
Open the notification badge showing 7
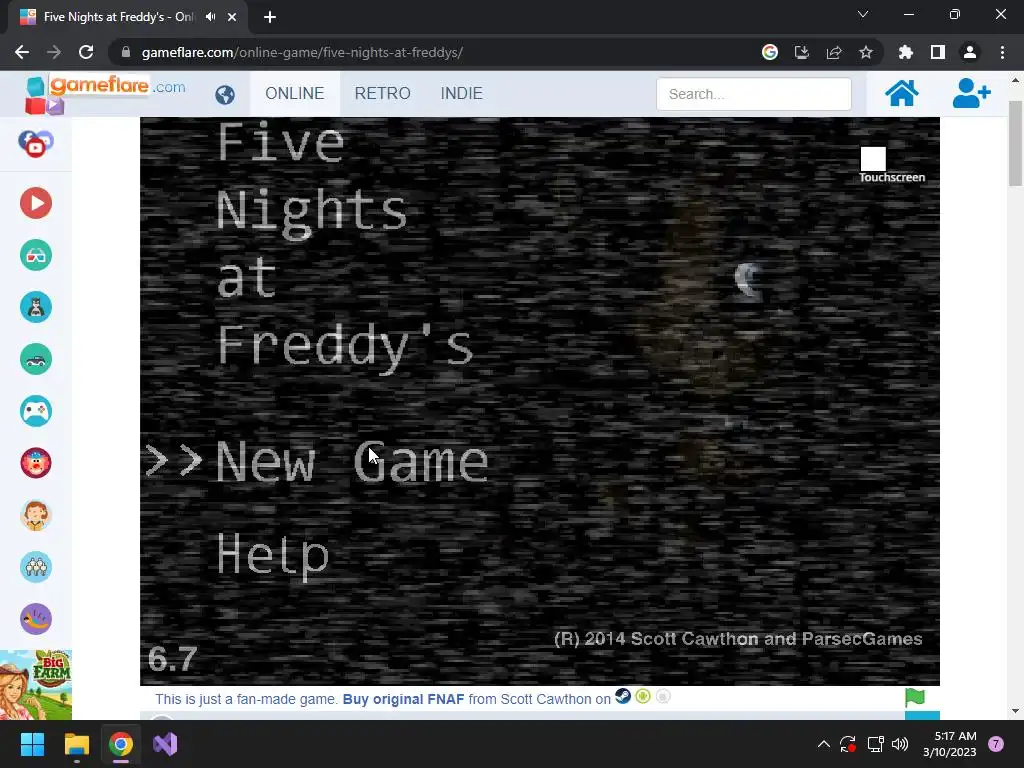pos(996,744)
